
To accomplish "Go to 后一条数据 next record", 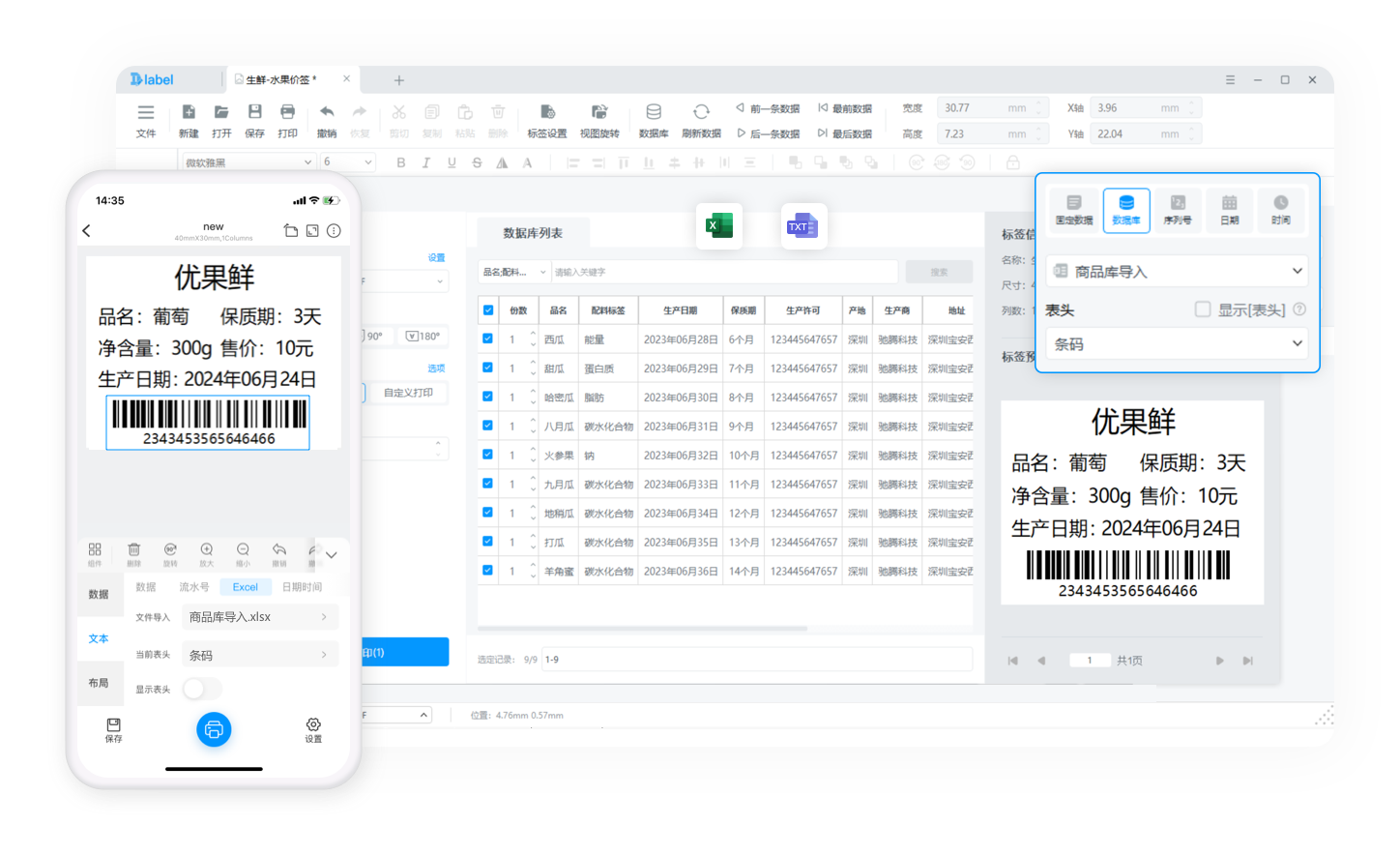I will pos(768,133).
